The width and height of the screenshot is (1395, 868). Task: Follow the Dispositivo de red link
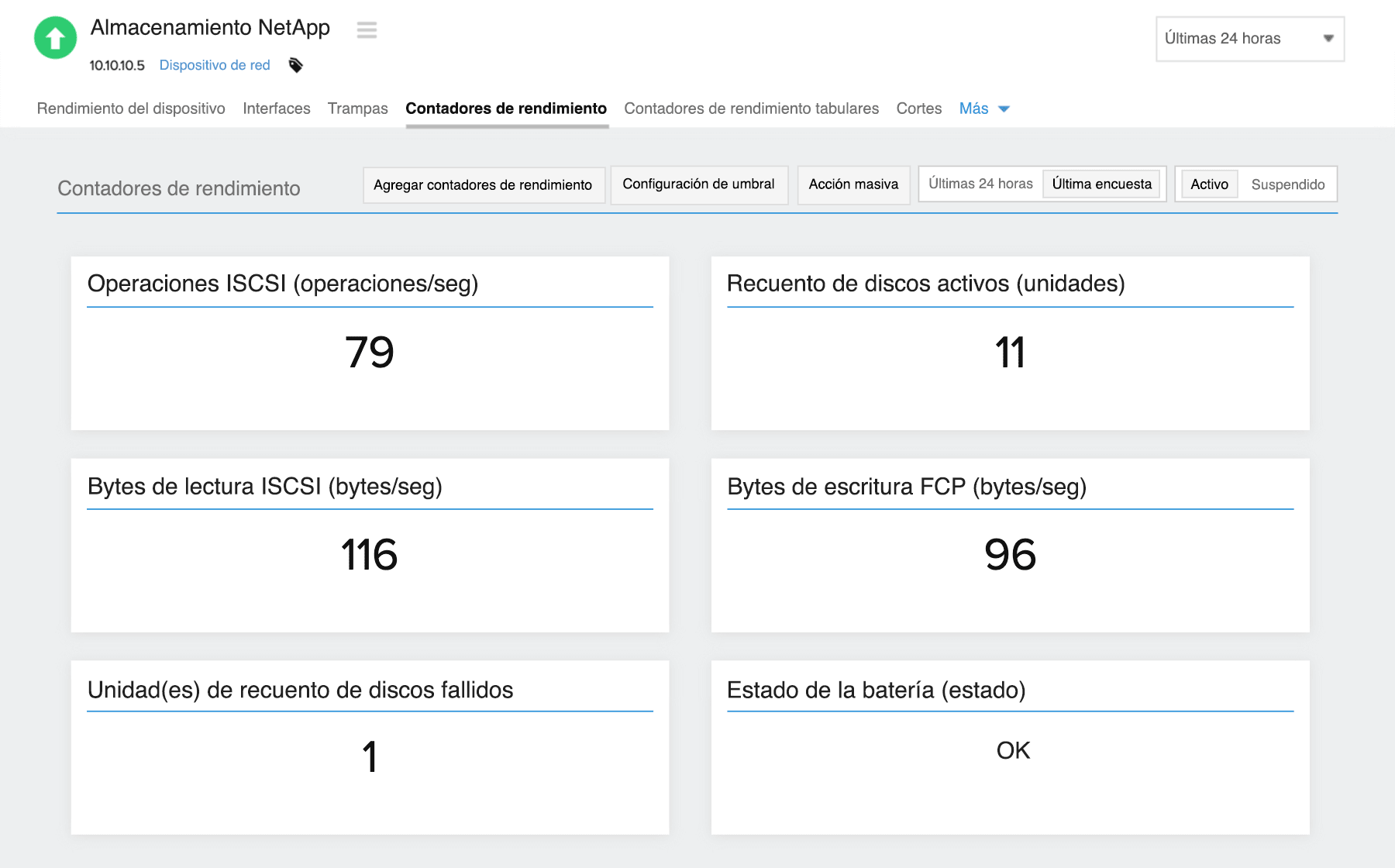point(215,65)
